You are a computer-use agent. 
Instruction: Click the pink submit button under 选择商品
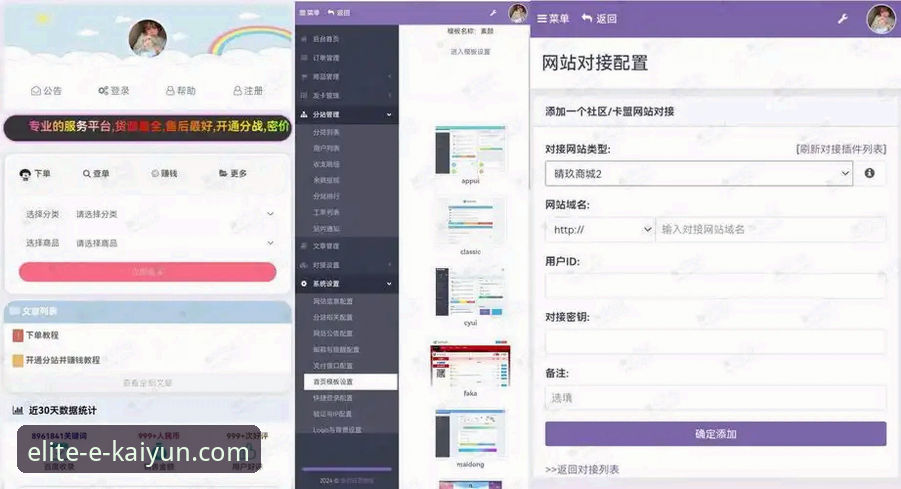(148, 272)
